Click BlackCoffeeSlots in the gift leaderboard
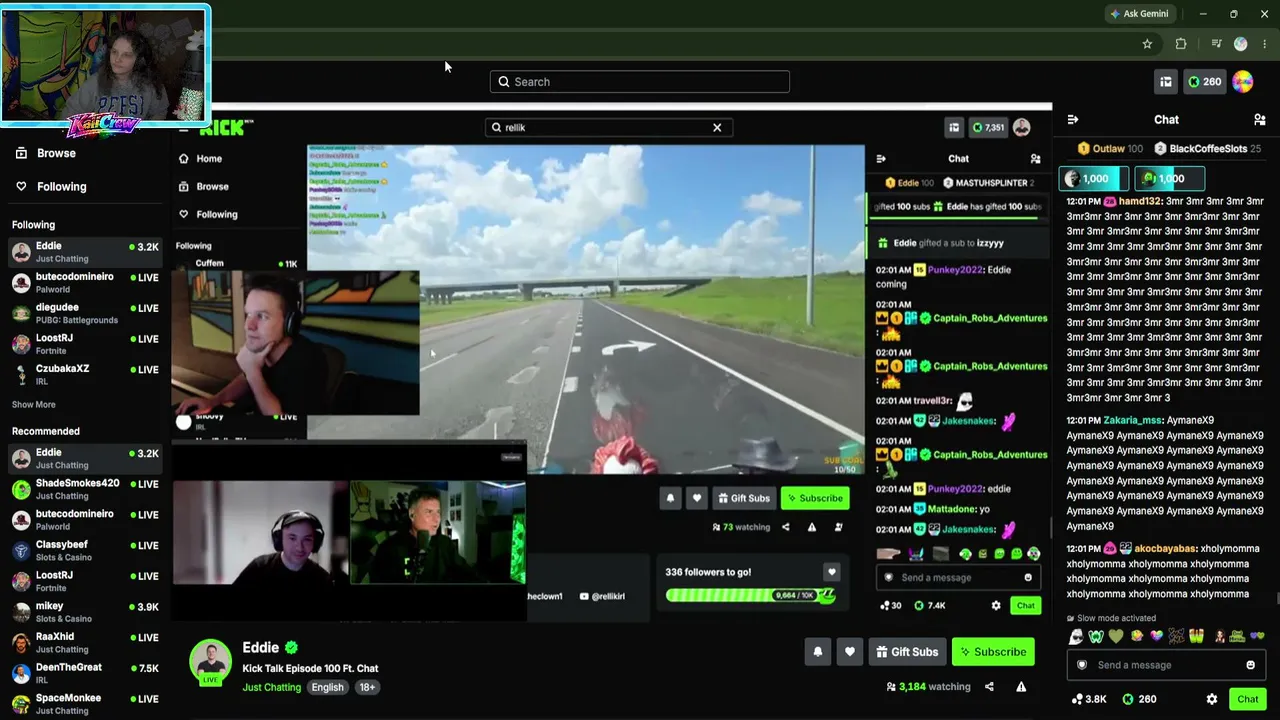This screenshot has height=720, width=1280. pyautogui.click(x=1208, y=148)
